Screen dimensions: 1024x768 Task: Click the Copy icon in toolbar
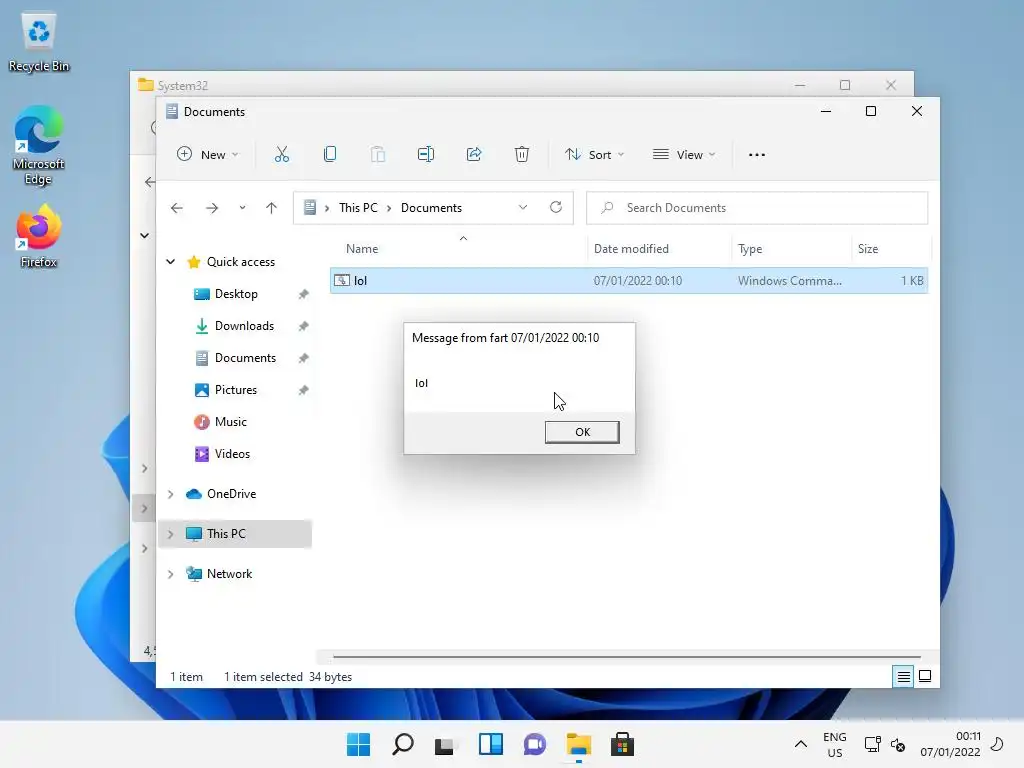tap(330, 155)
